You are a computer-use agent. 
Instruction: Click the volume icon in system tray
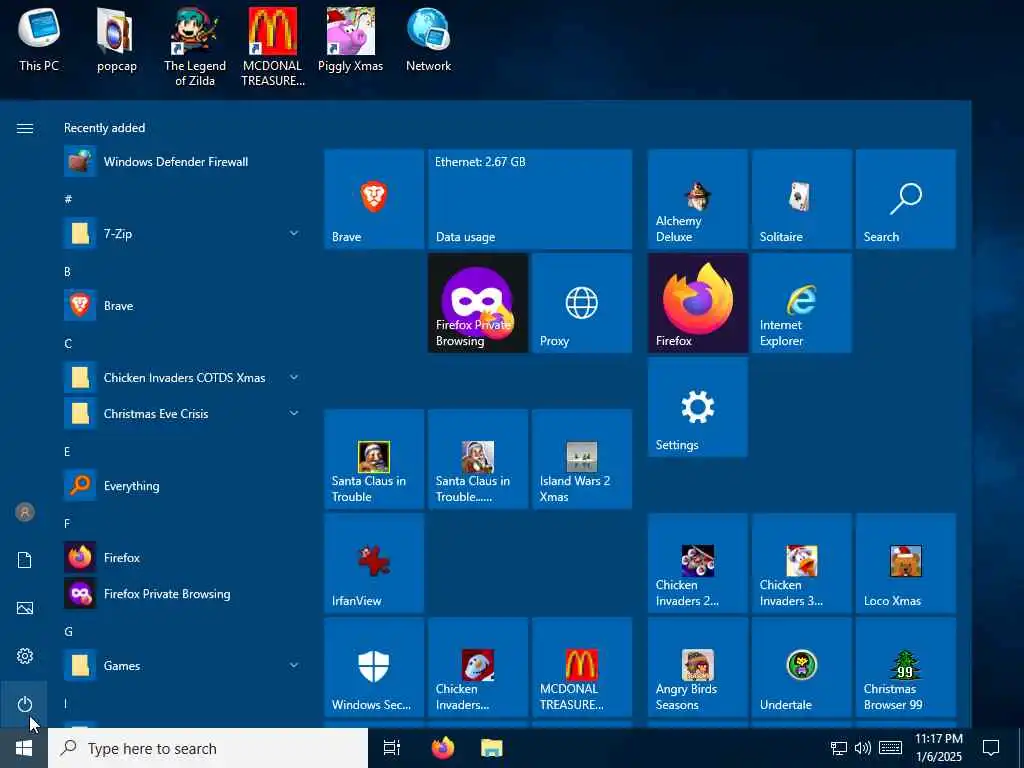click(863, 748)
